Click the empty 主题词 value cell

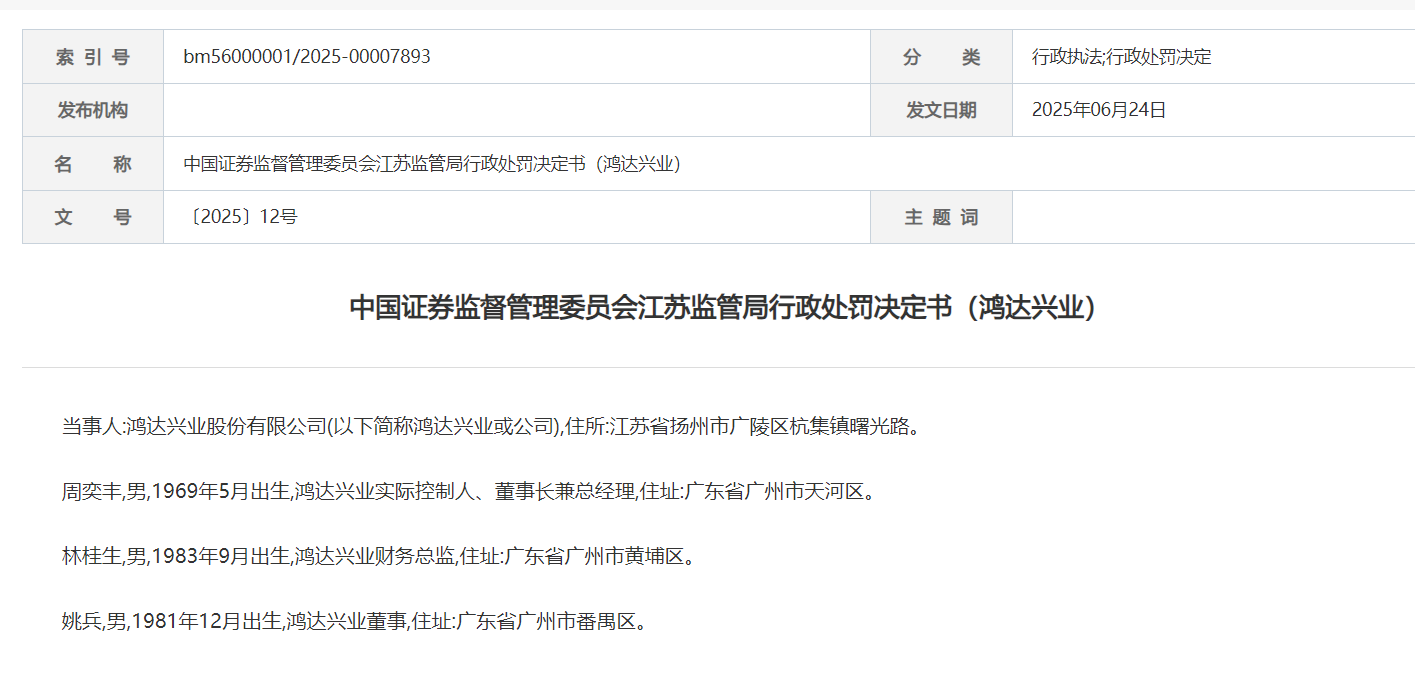[x=1213, y=217]
